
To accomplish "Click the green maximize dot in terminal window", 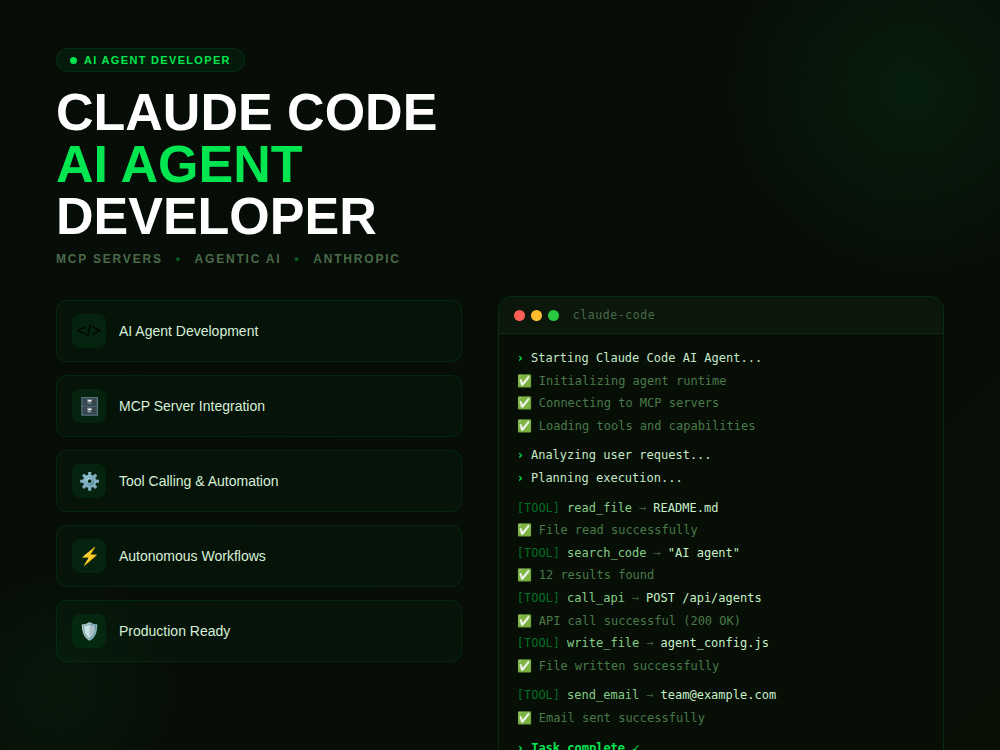I will point(554,315).
